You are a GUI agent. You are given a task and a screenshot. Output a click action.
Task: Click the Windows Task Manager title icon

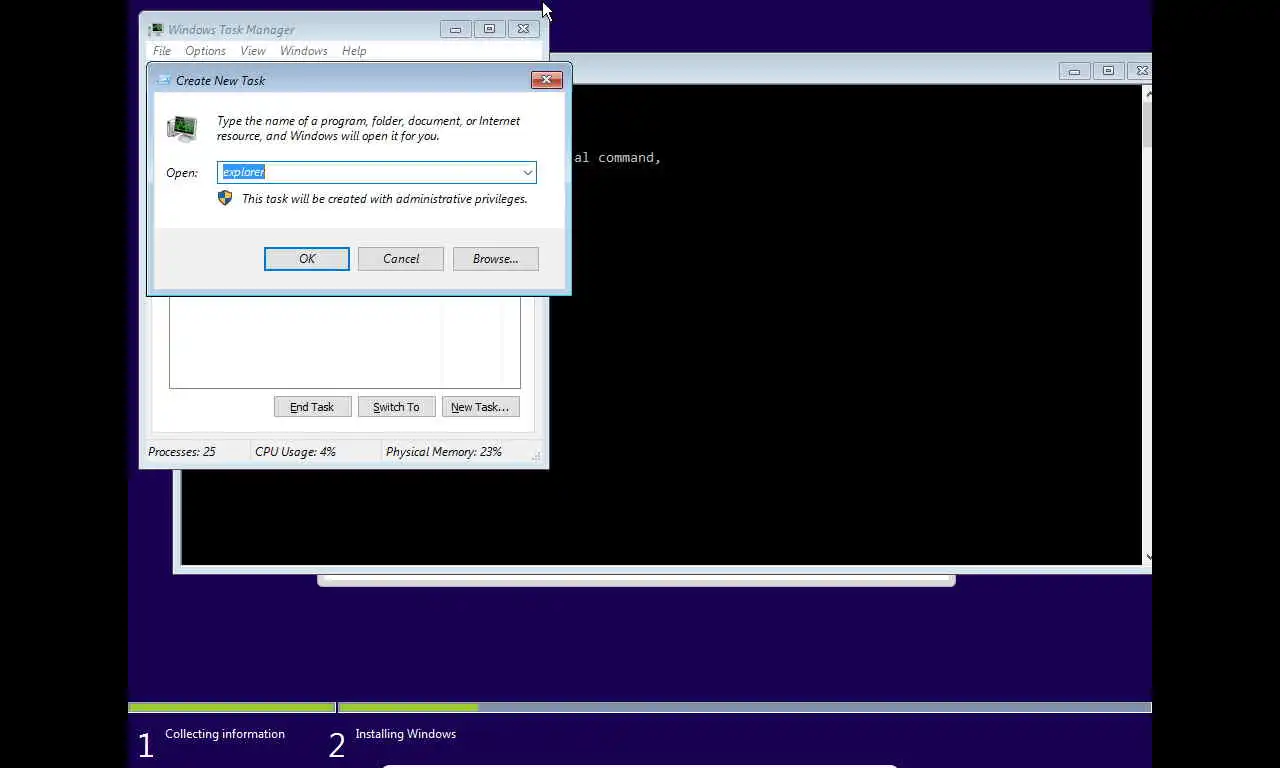click(x=156, y=30)
